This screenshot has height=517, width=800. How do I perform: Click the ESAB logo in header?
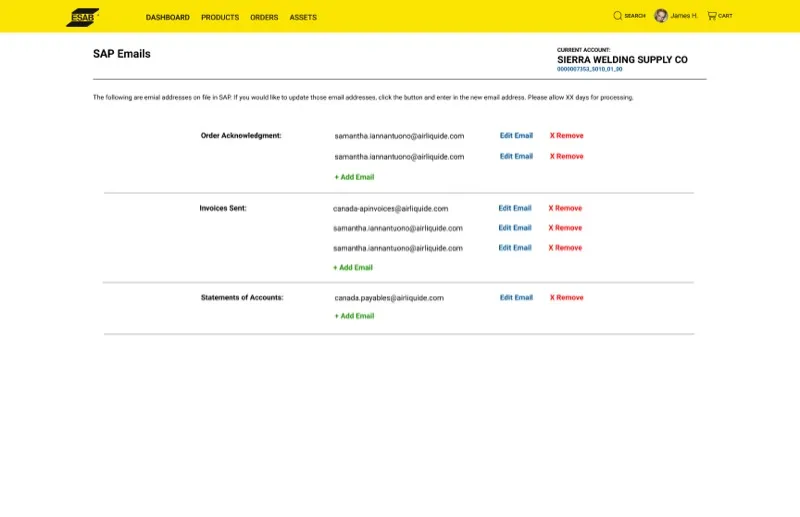82,17
